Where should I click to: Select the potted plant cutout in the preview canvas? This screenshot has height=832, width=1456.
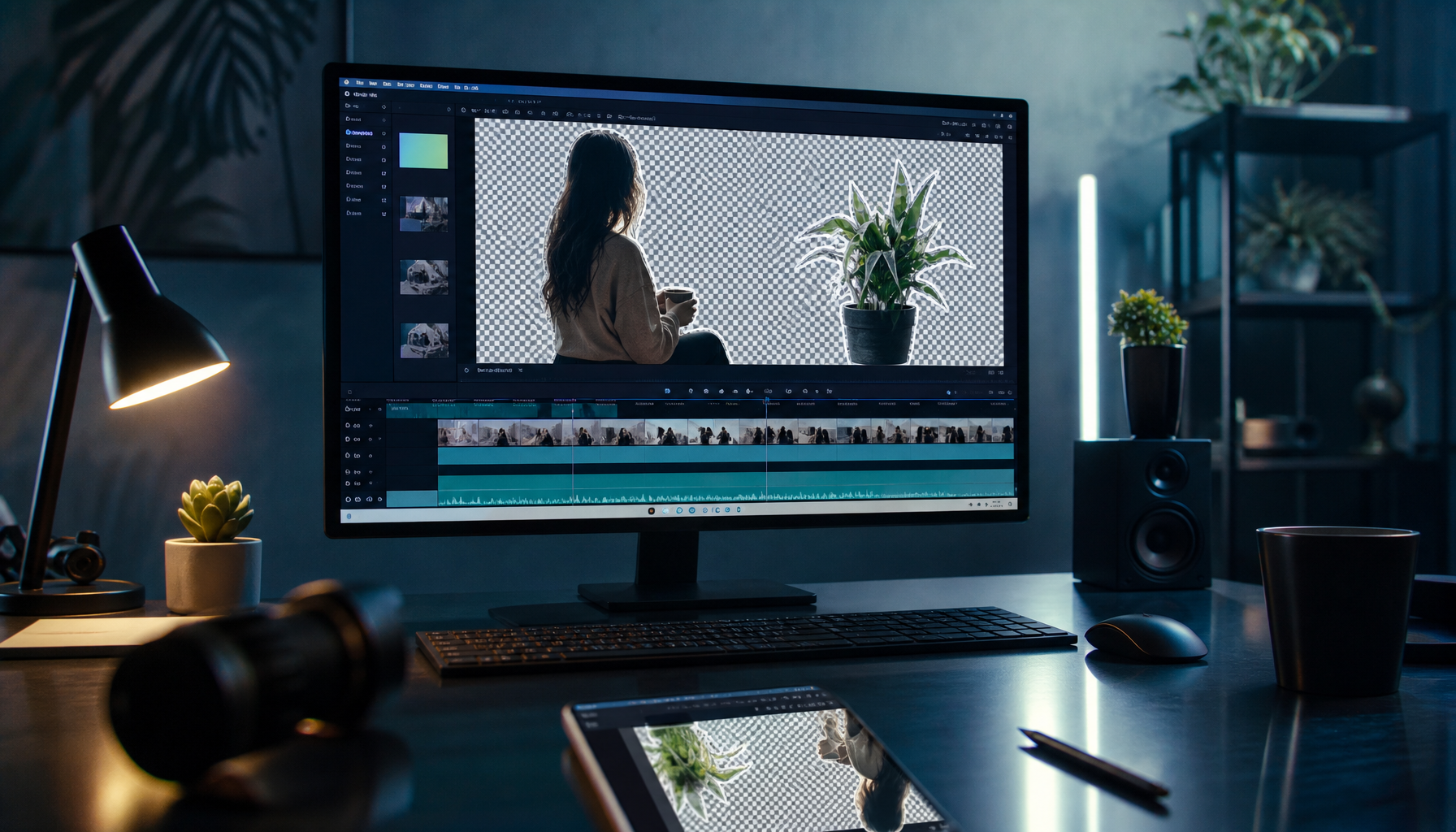pyautogui.click(x=882, y=264)
